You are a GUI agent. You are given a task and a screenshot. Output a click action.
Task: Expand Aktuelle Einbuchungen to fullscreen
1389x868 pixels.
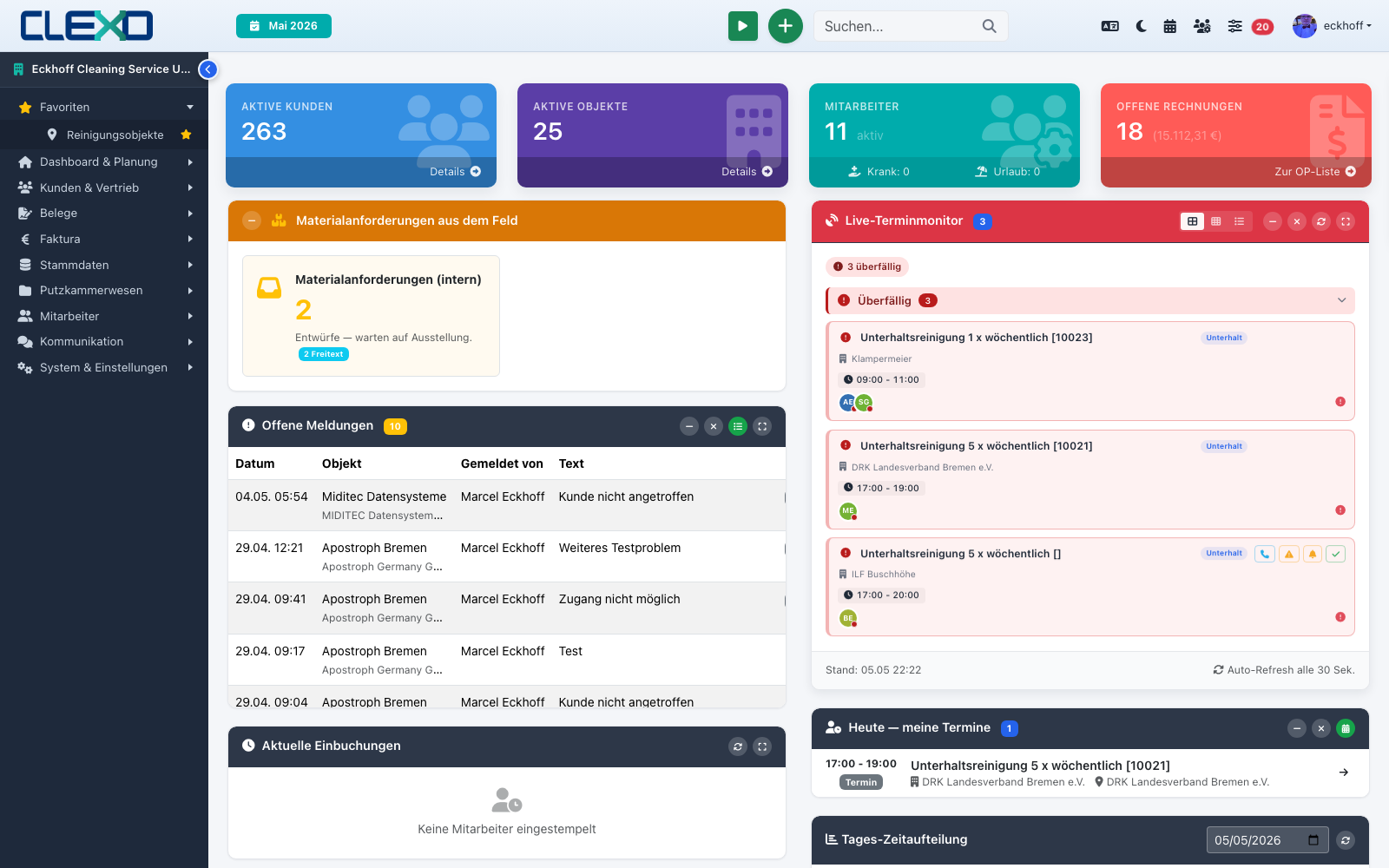(x=762, y=746)
